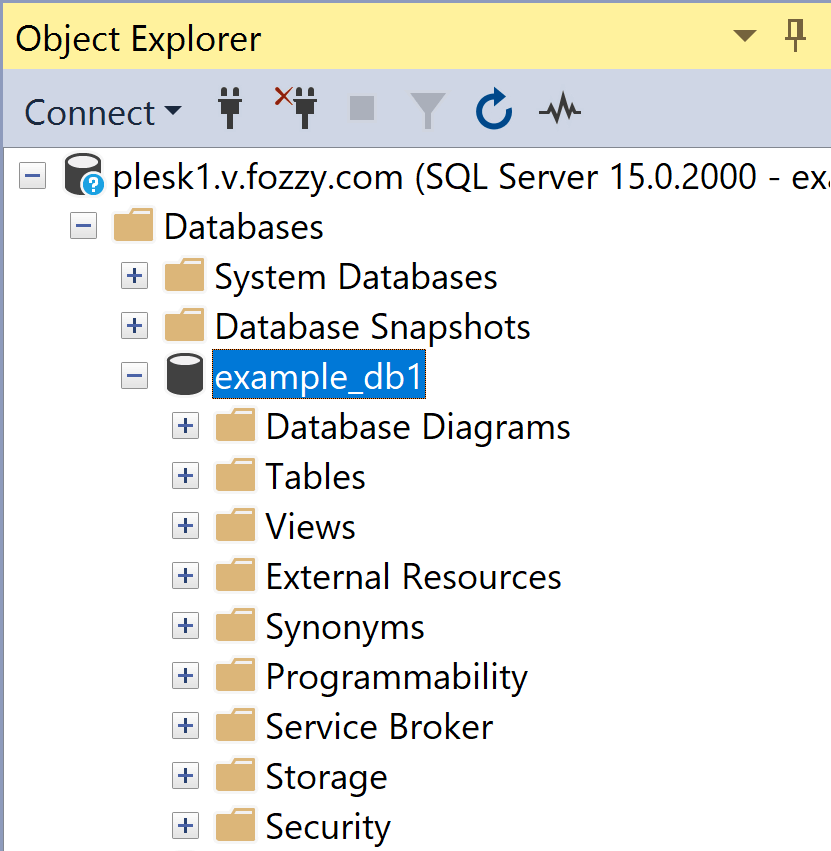Viewport: 831px width, 851px height.
Task: Refresh Object Explorer with circular arrow icon
Action: click(x=493, y=109)
